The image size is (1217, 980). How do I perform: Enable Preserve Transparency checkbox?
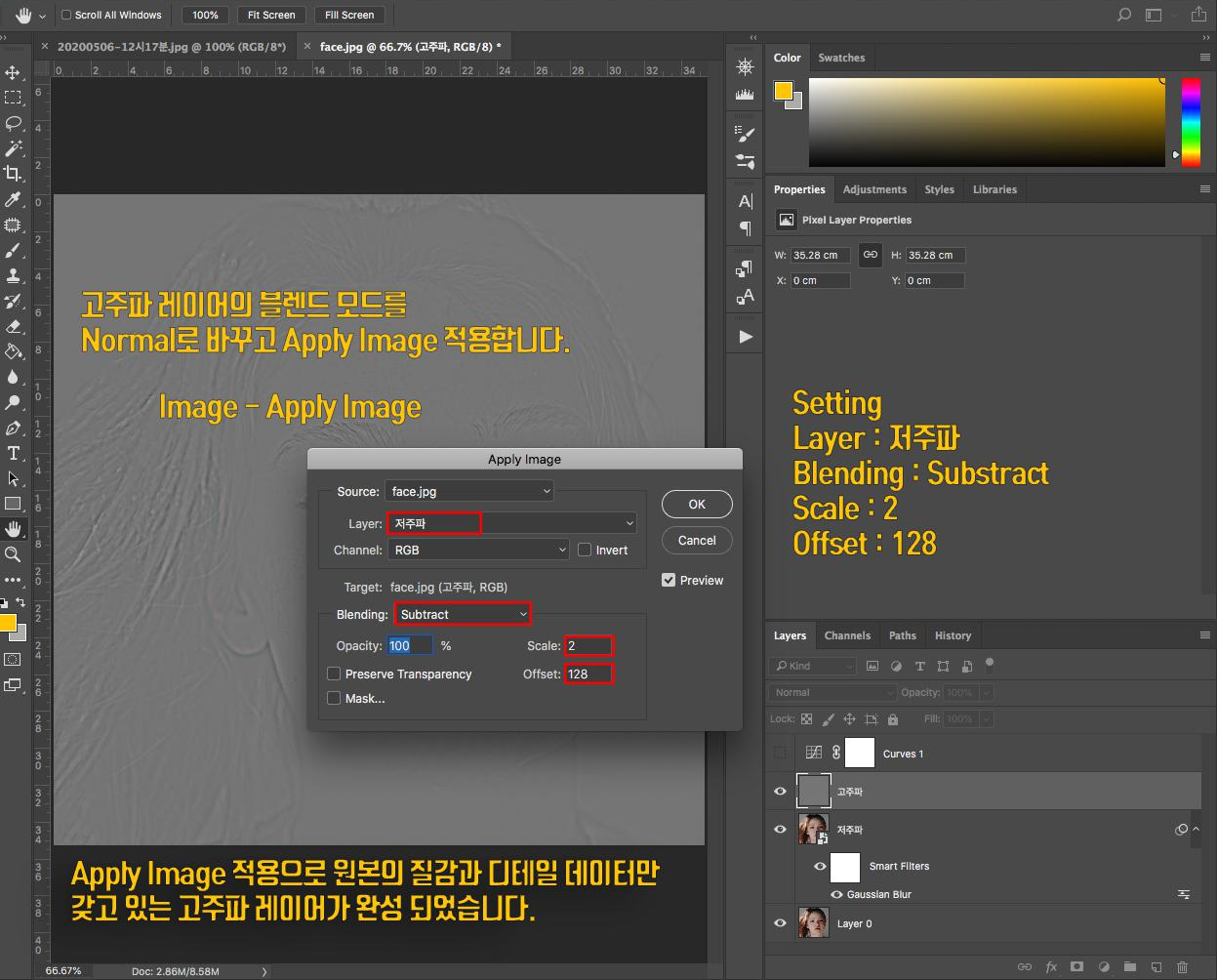334,674
